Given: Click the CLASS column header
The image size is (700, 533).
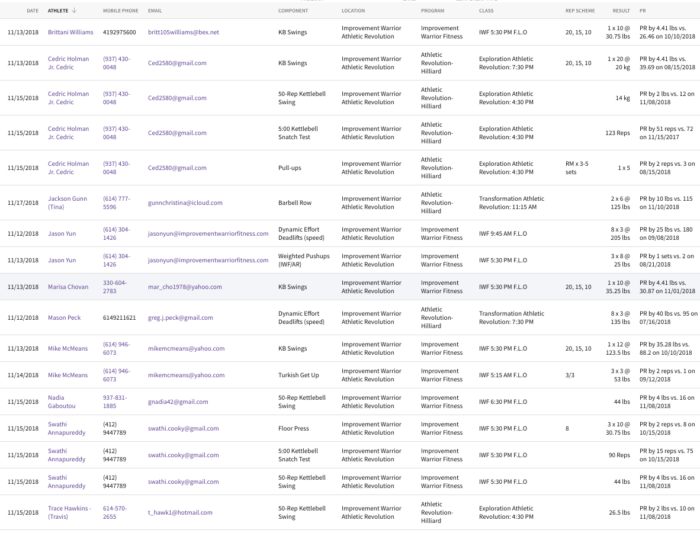Looking at the screenshot, I should click(486, 11).
